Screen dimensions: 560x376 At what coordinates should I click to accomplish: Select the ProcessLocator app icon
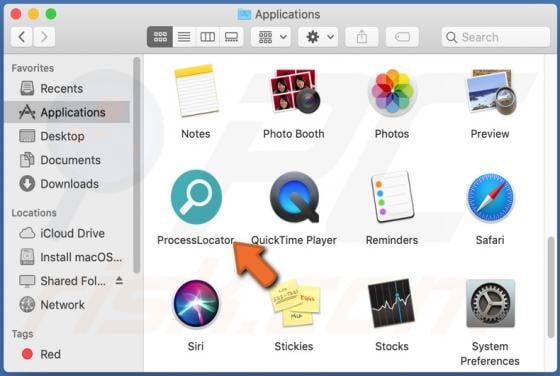[x=196, y=197]
